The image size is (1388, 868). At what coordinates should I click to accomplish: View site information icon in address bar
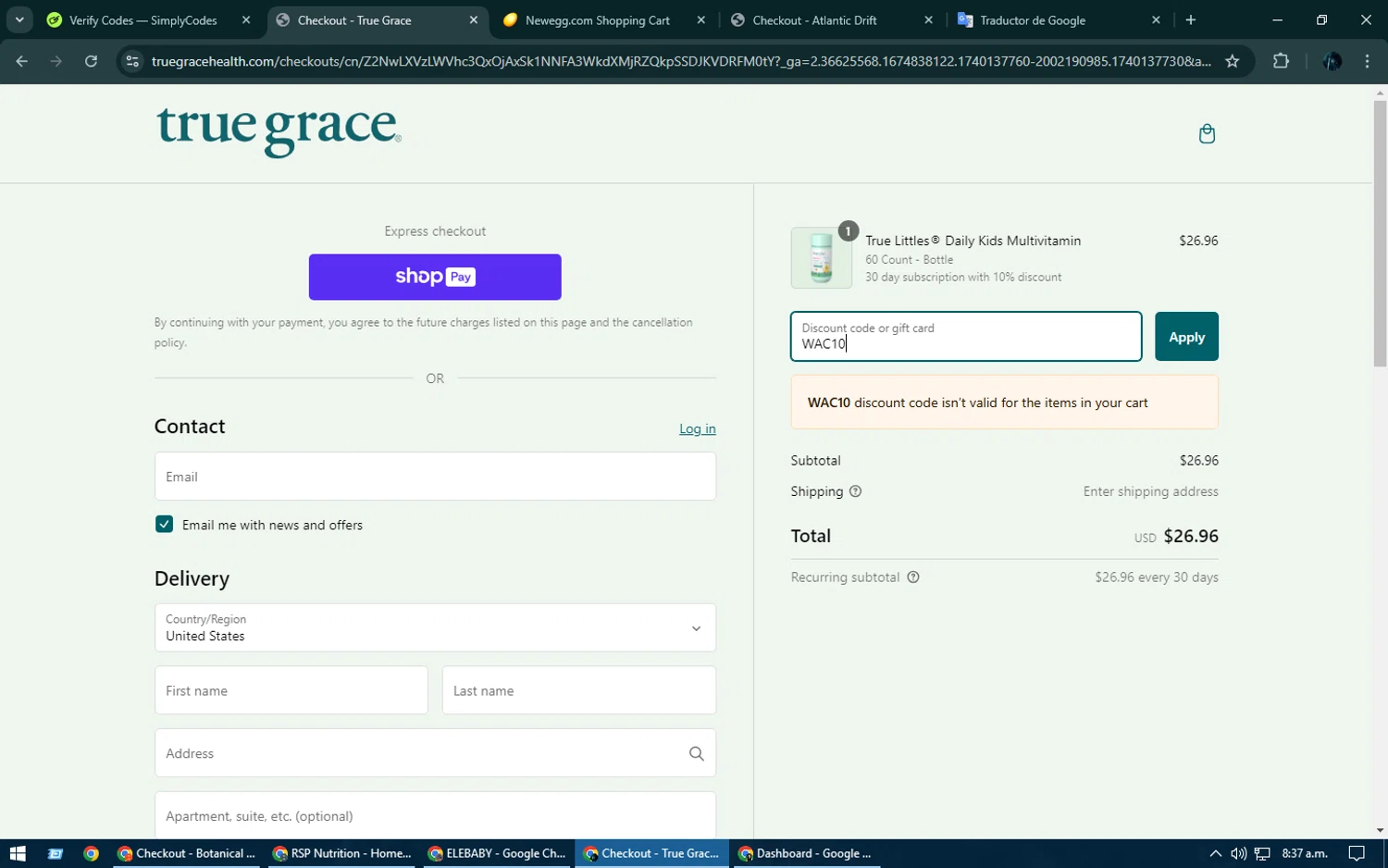pyautogui.click(x=132, y=61)
